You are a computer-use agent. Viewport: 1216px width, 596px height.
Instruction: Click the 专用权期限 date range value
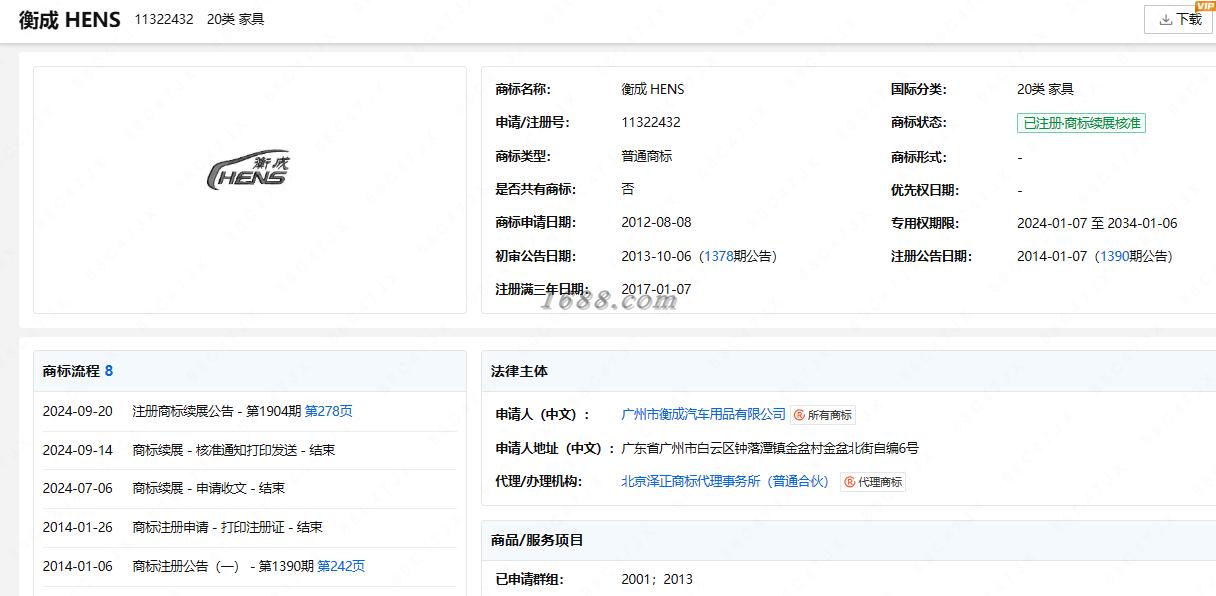tap(1097, 223)
